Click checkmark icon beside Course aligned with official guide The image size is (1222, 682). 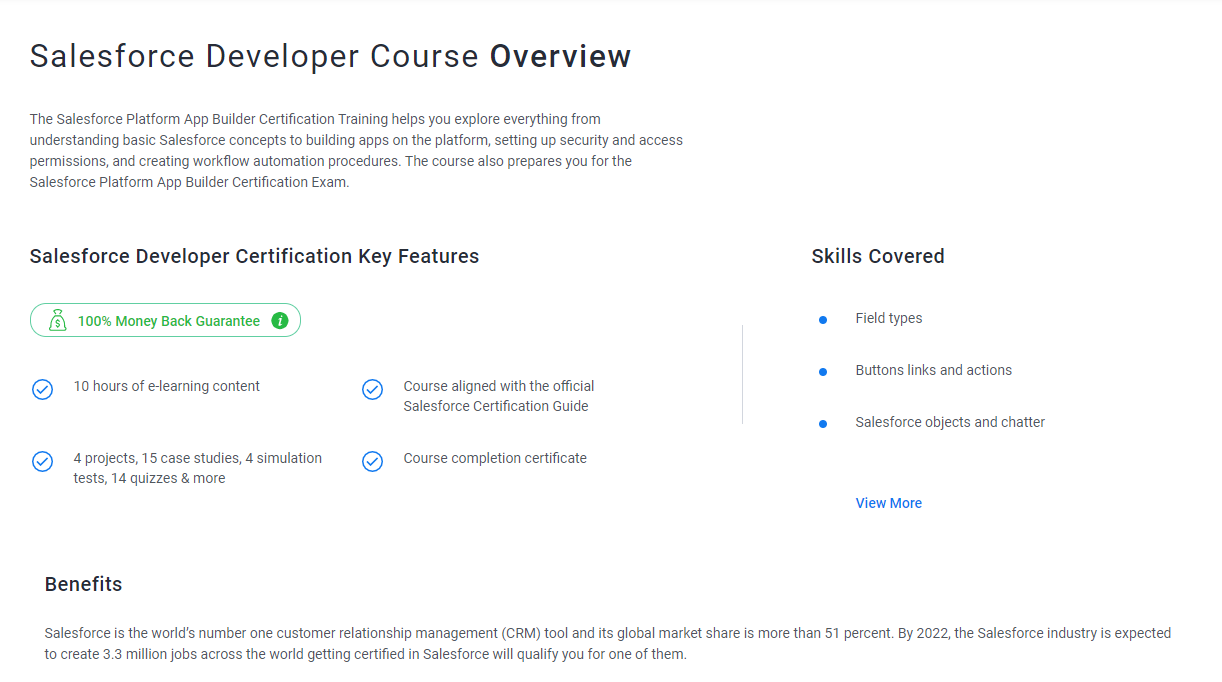pos(372,389)
